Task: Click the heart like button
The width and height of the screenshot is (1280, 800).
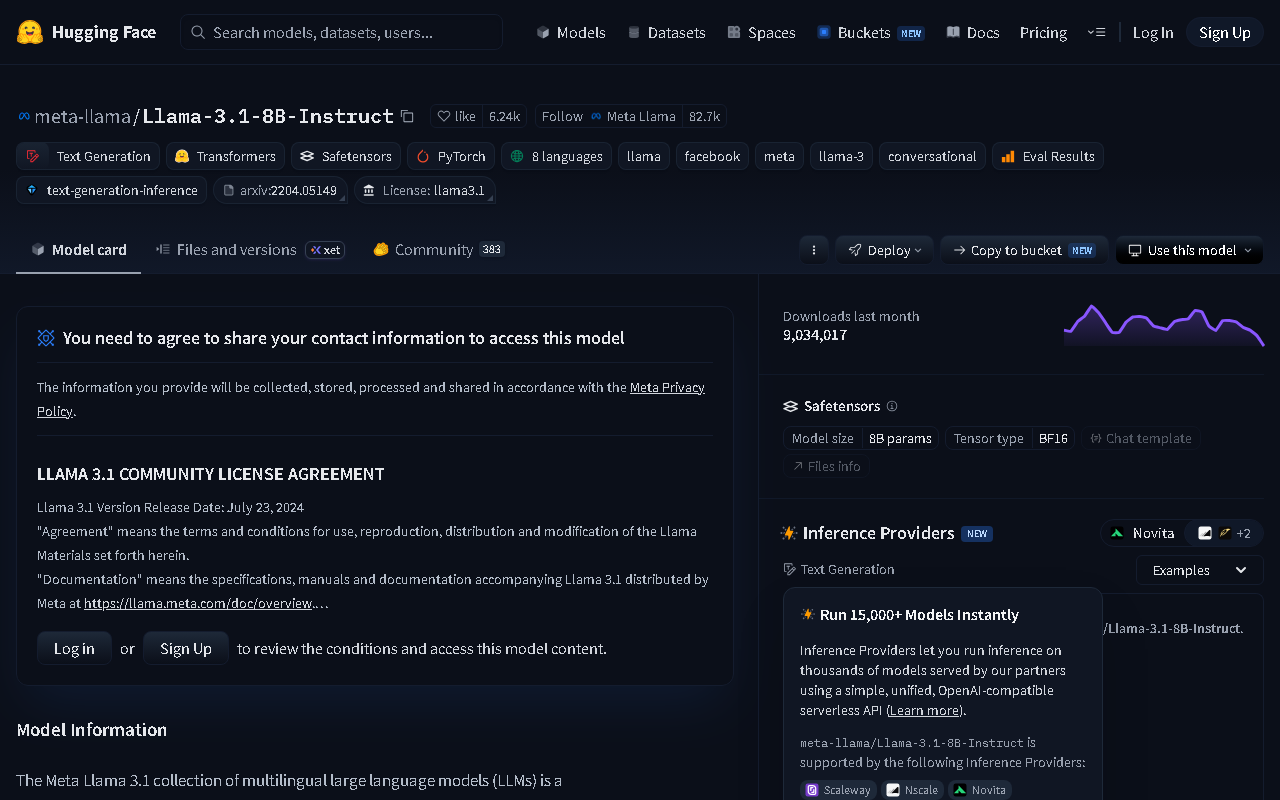Action: tap(457, 116)
